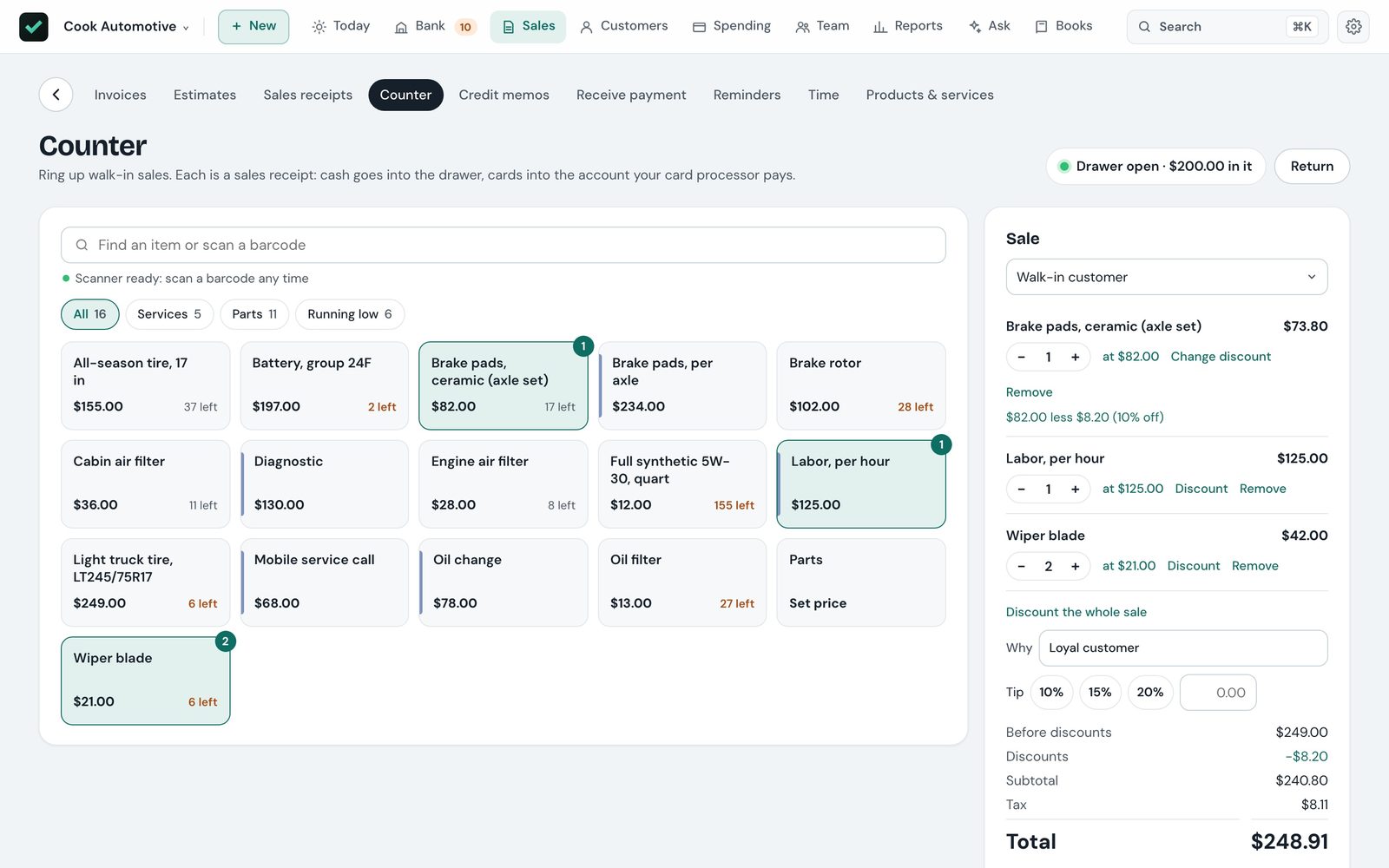Click the Cook Automotive checkmark logo
Viewport: 1389px width, 868px height.
pos(34,27)
